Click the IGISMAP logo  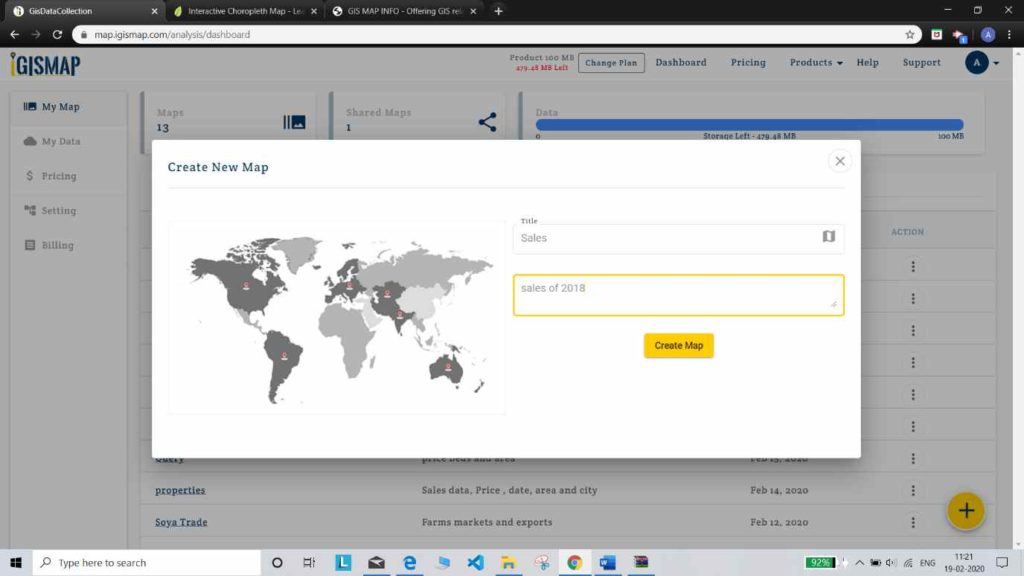[x=46, y=65]
